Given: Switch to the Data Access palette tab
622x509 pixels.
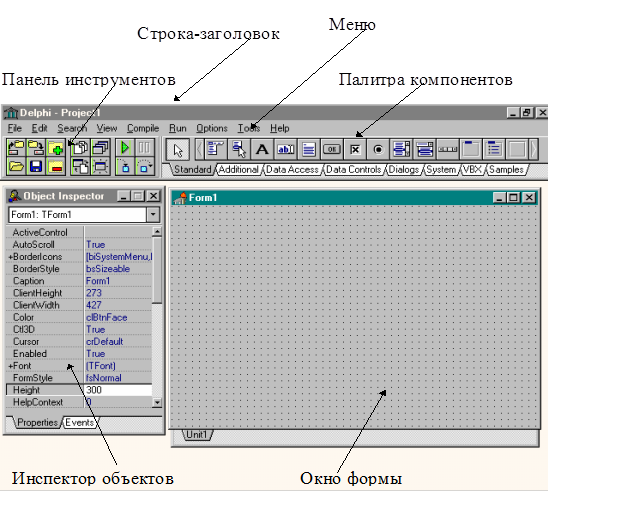Looking at the screenshot, I should [x=292, y=170].
